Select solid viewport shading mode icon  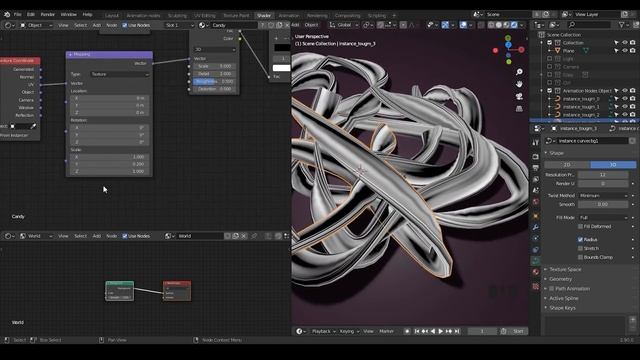pos(499,25)
